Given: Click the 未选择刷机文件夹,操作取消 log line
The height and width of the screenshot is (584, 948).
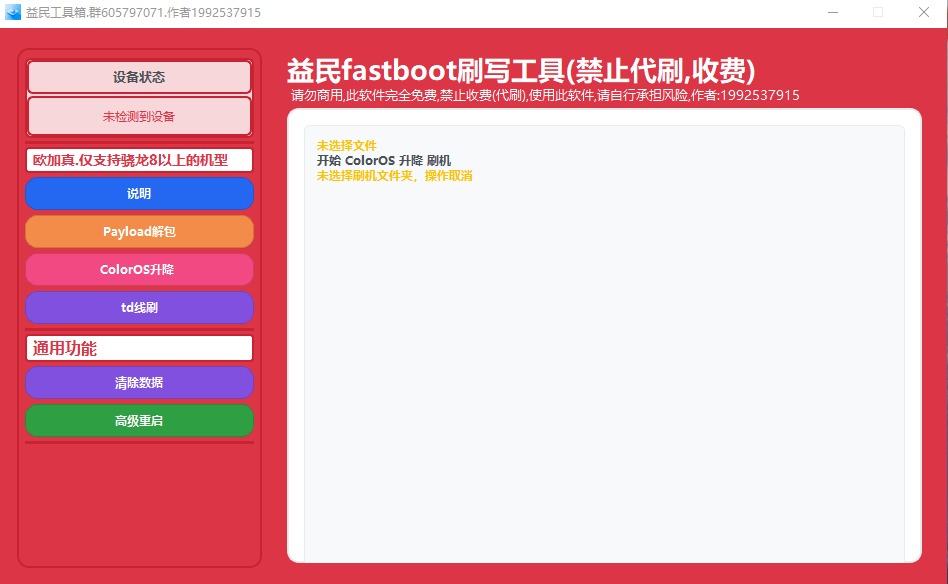Looking at the screenshot, I should coord(395,176).
